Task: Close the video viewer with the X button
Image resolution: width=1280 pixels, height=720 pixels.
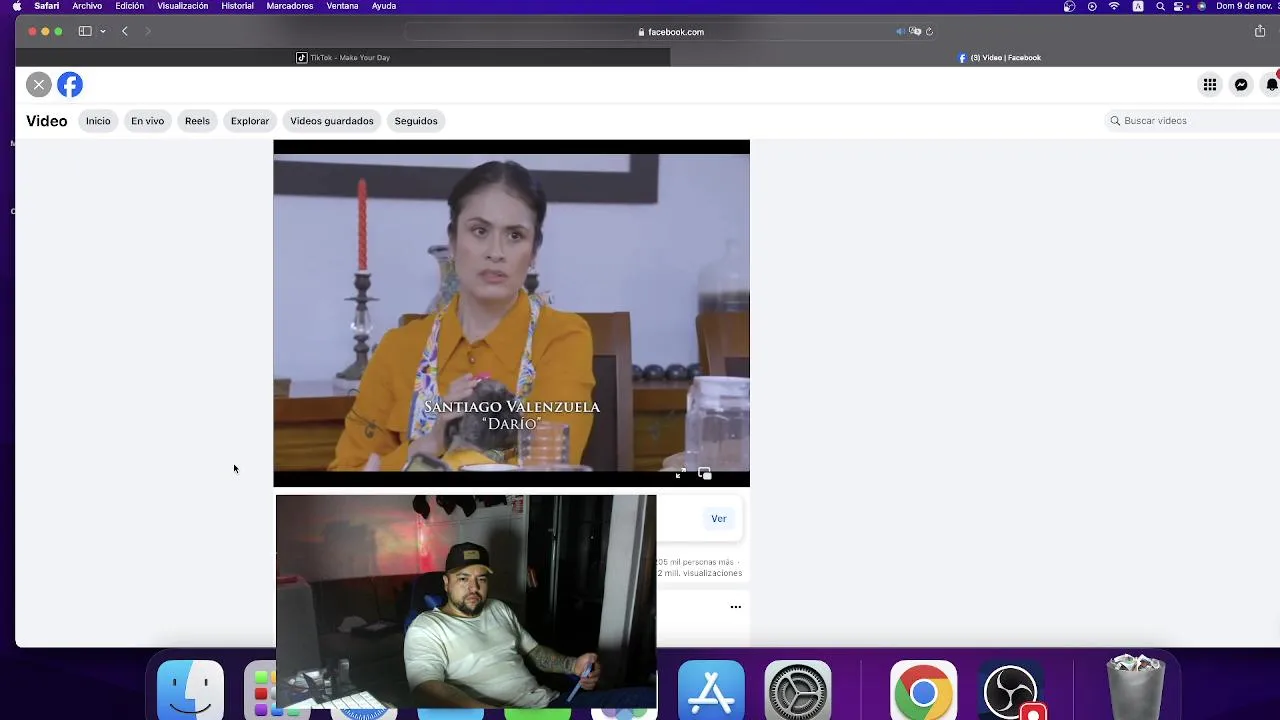Action: pos(39,85)
